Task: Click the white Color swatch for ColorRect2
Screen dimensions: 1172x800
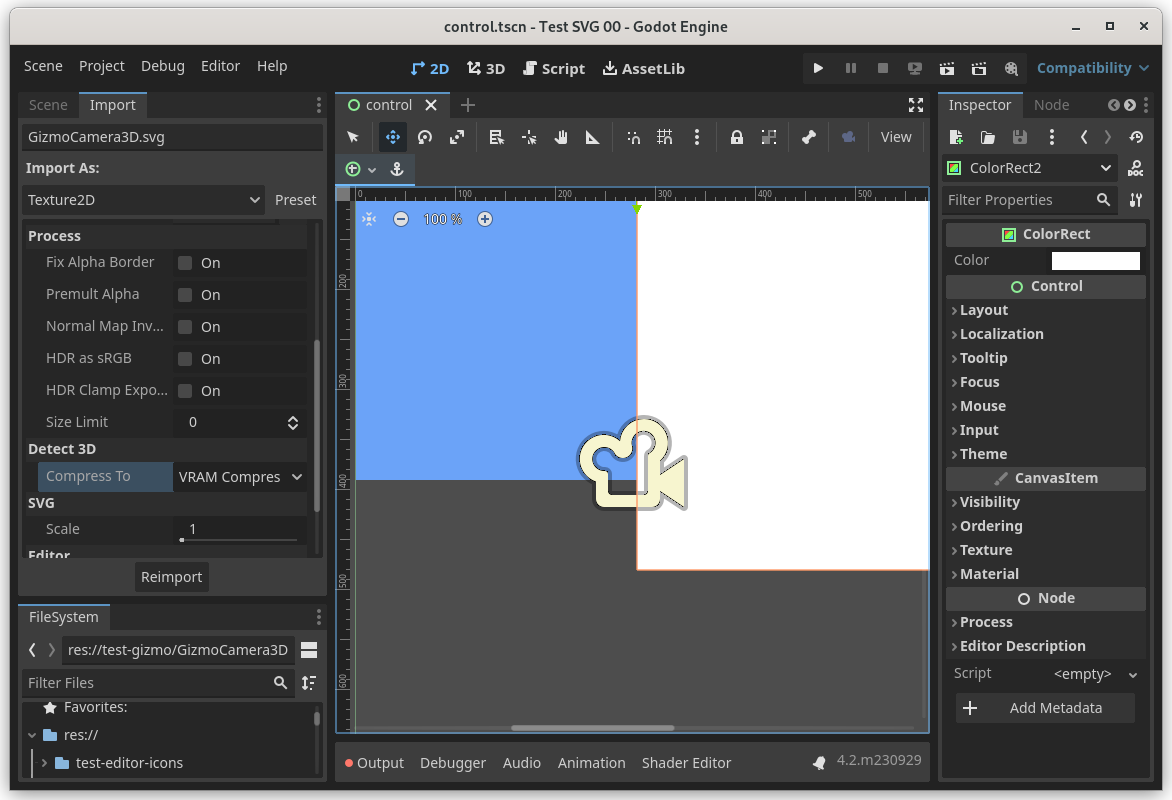Action: 1095,260
